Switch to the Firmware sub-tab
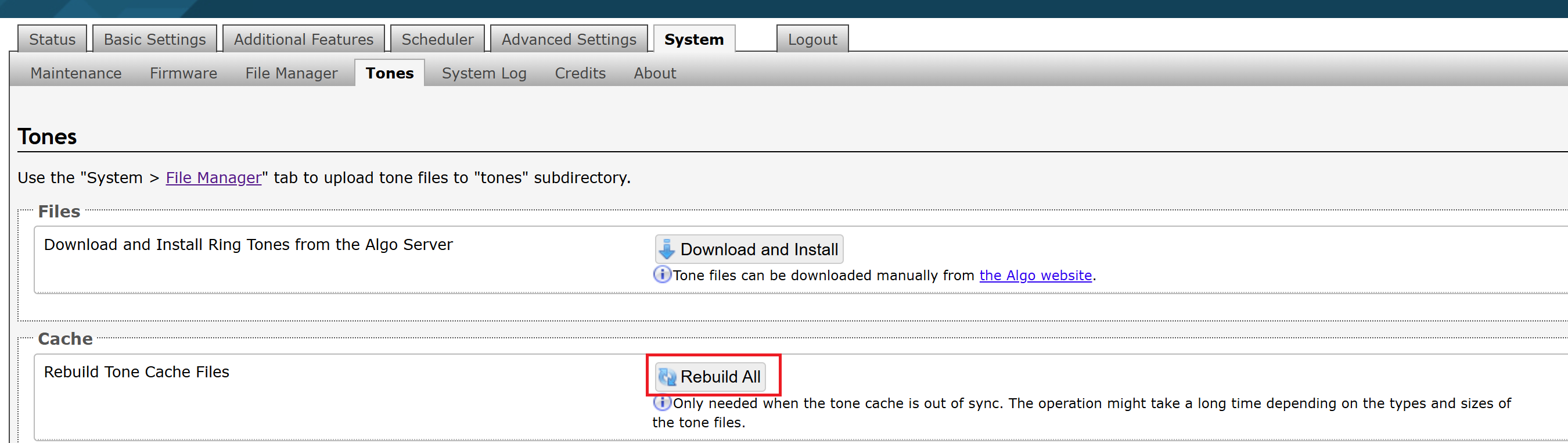The height and width of the screenshot is (443, 1568). pos(183,73)
